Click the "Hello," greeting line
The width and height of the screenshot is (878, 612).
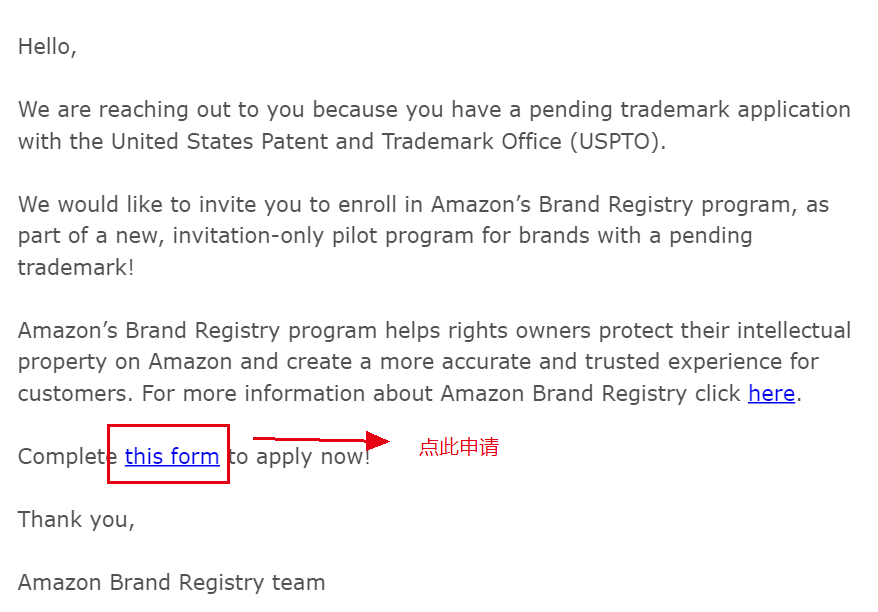pyautogui.click(x=47, y=47)
